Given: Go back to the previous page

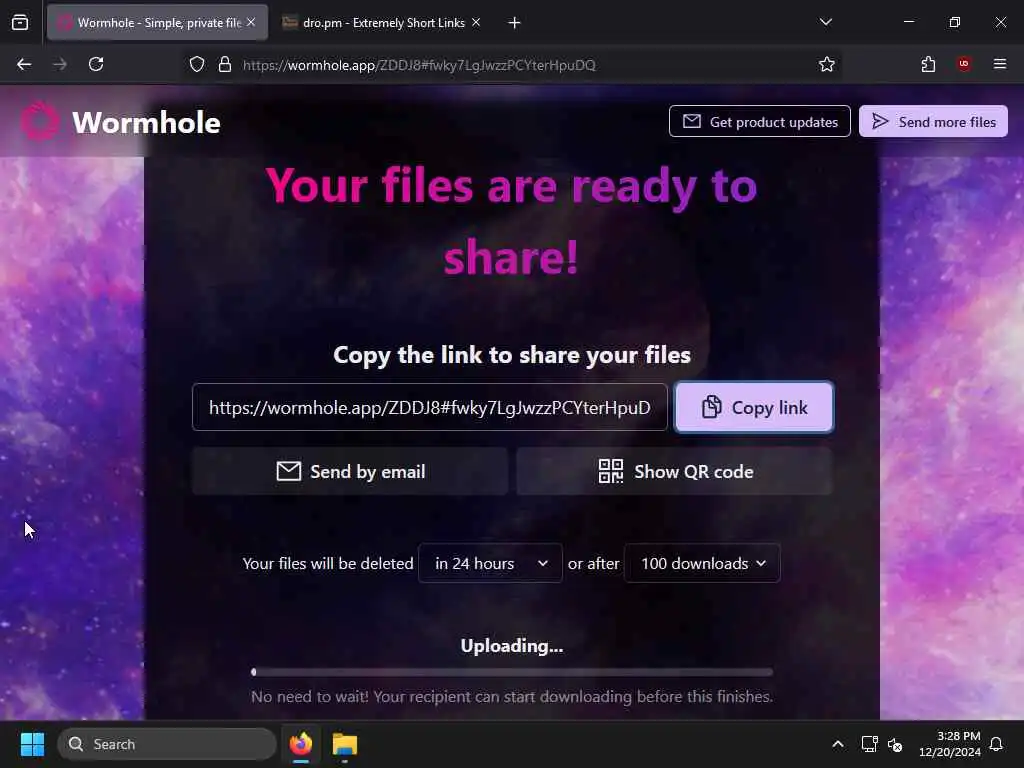Looking at the screenshot, I should coord(24,64).
